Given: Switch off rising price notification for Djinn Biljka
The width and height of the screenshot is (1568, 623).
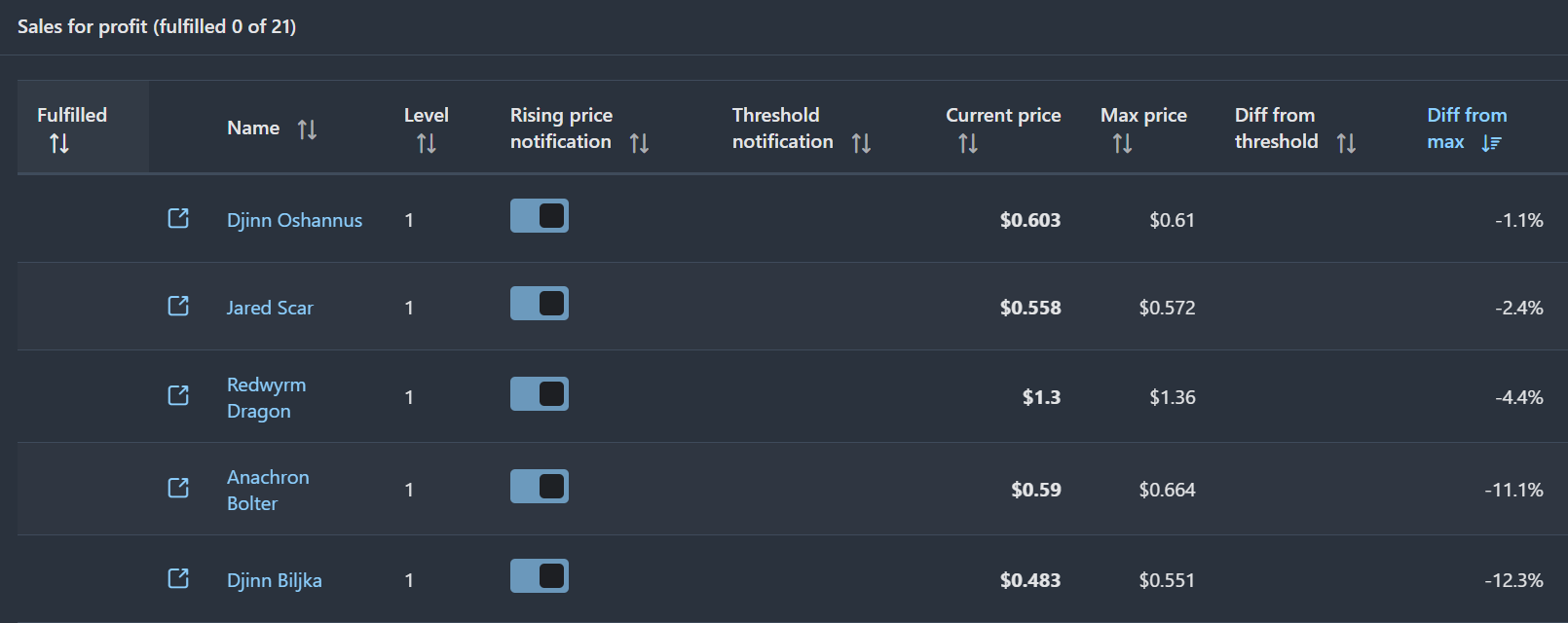Looking at the screenshot, I should 540,576.
